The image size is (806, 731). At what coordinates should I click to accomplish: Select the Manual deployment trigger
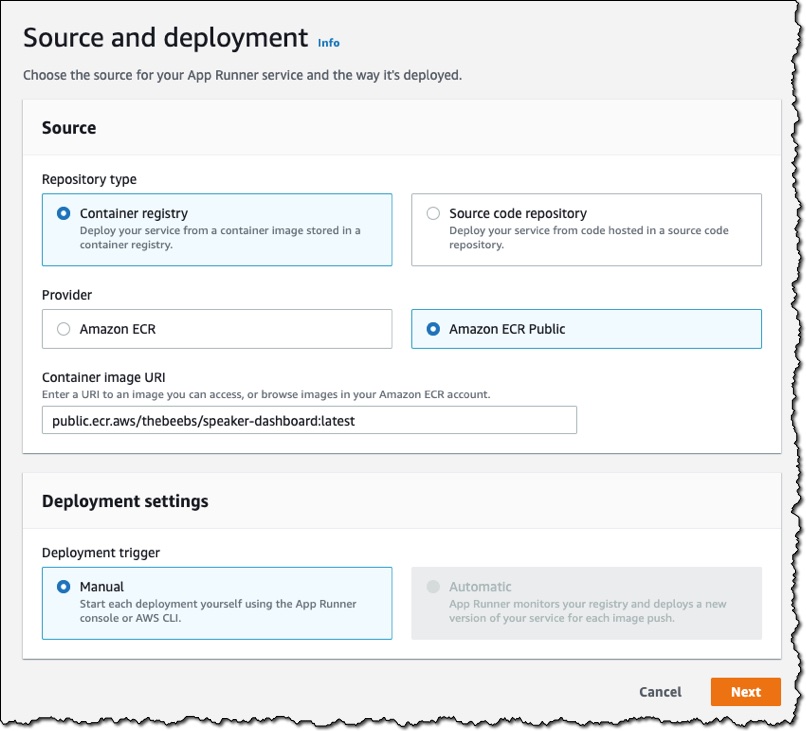[x=64, y=587]
